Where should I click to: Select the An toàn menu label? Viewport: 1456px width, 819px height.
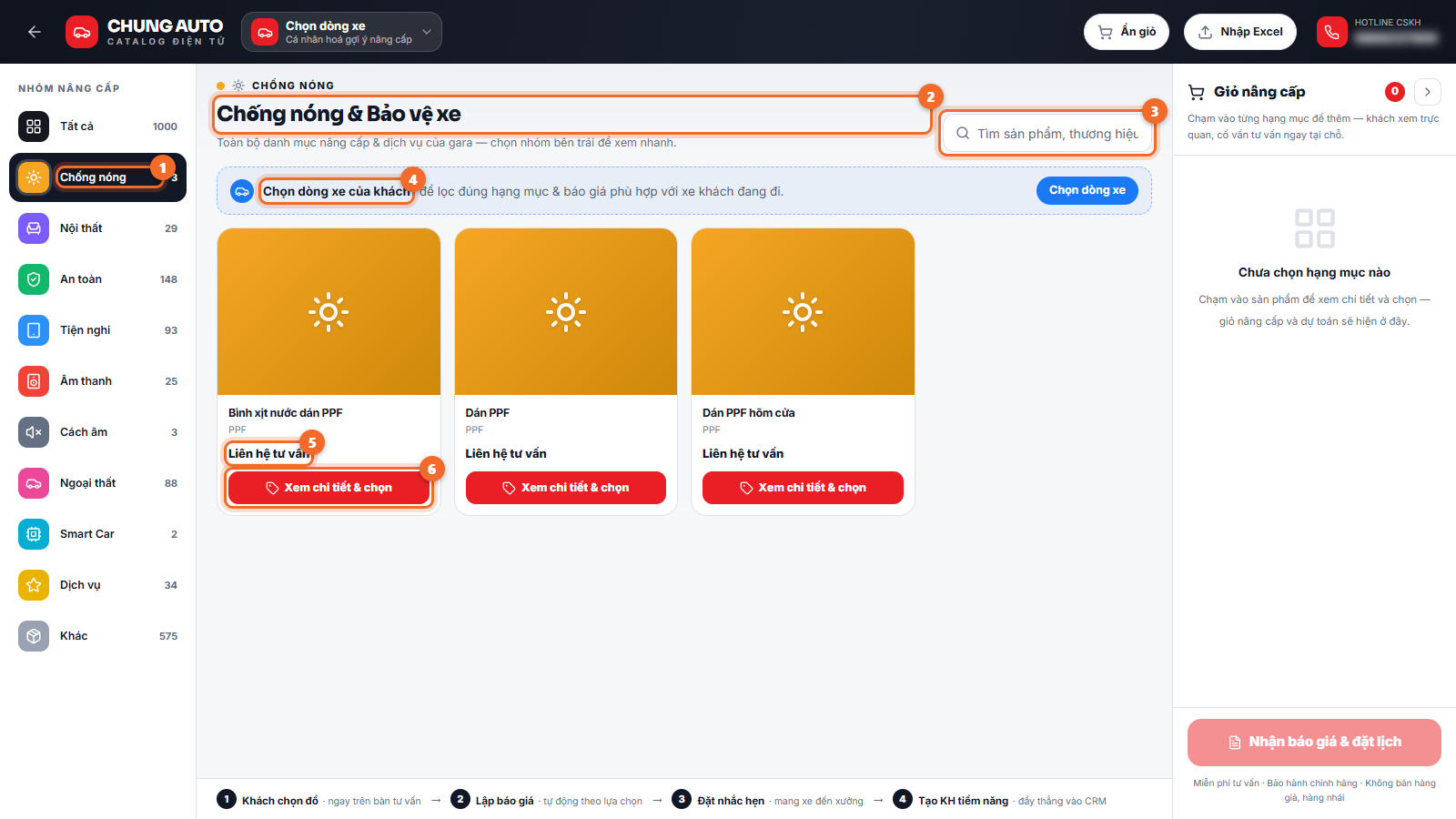pos(81,279)
